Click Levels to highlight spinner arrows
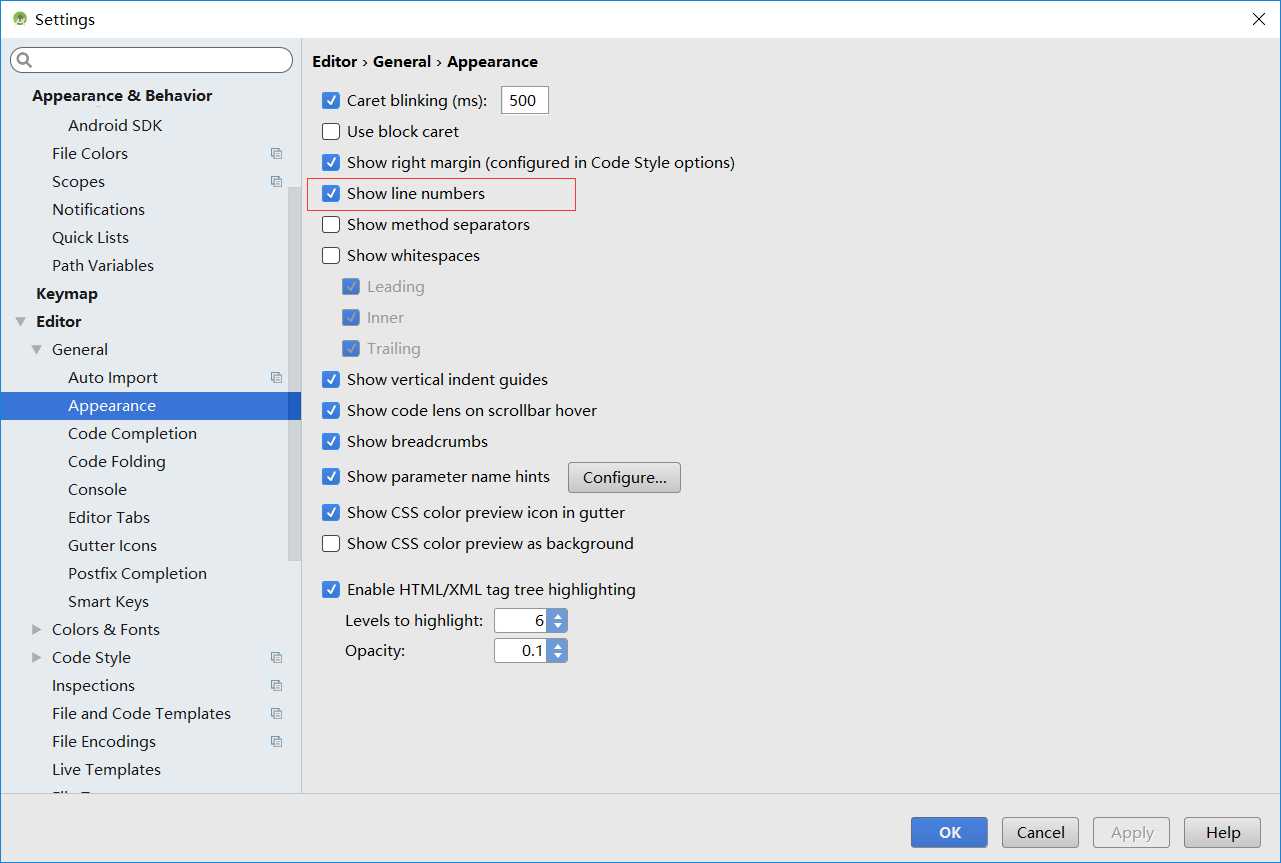Viewport: 1281px width, 863px height. pyautogui.click(x=558, y=621)
